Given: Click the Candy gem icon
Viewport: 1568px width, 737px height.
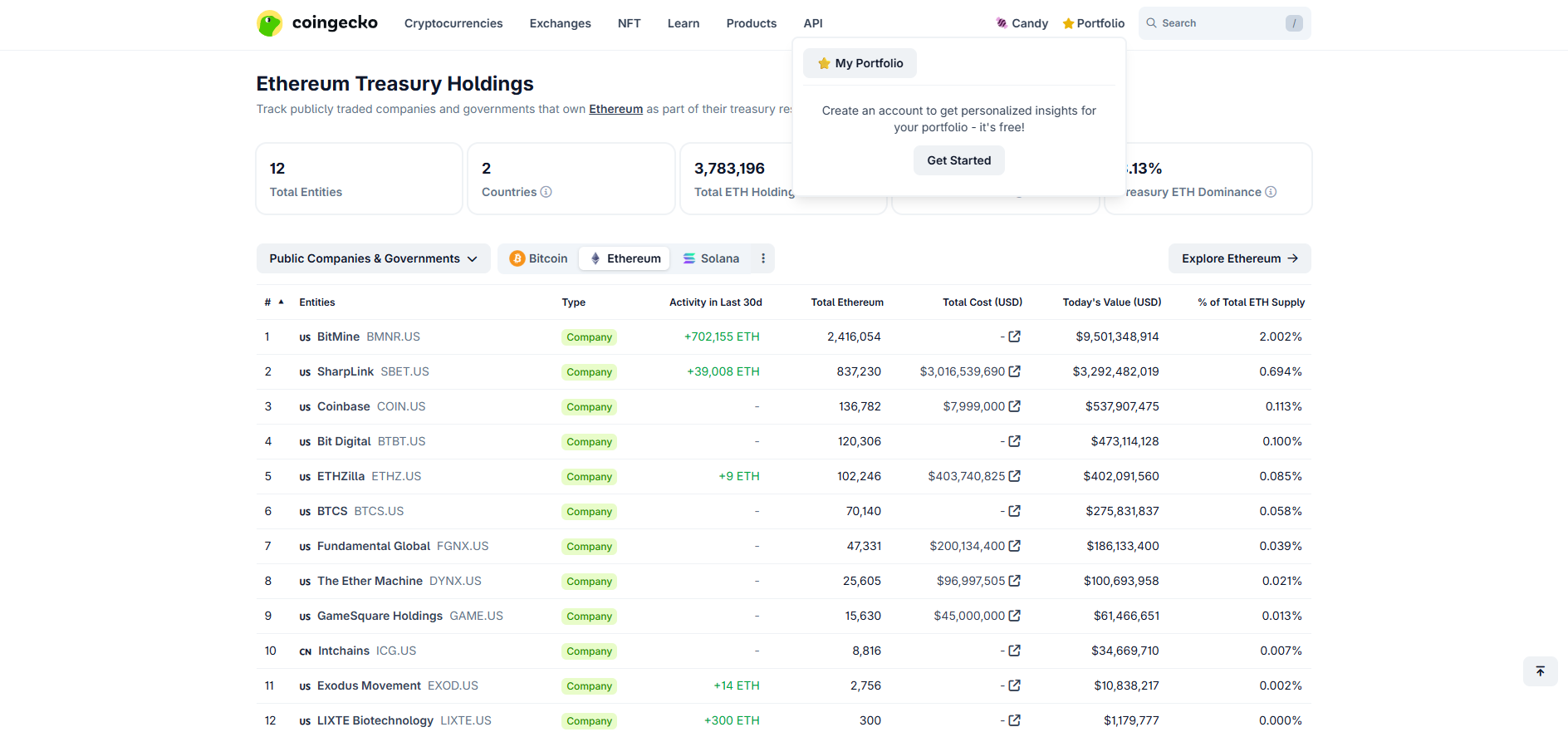Looking at the screenshot, I should (1002, 23).
